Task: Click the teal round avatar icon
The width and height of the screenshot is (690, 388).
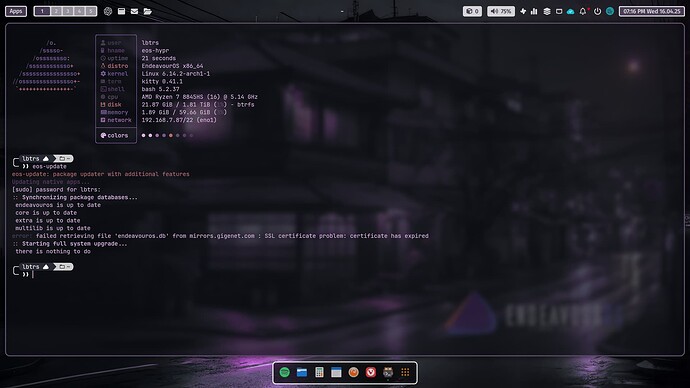Action: pyautogui.click(x=610, y=11)
